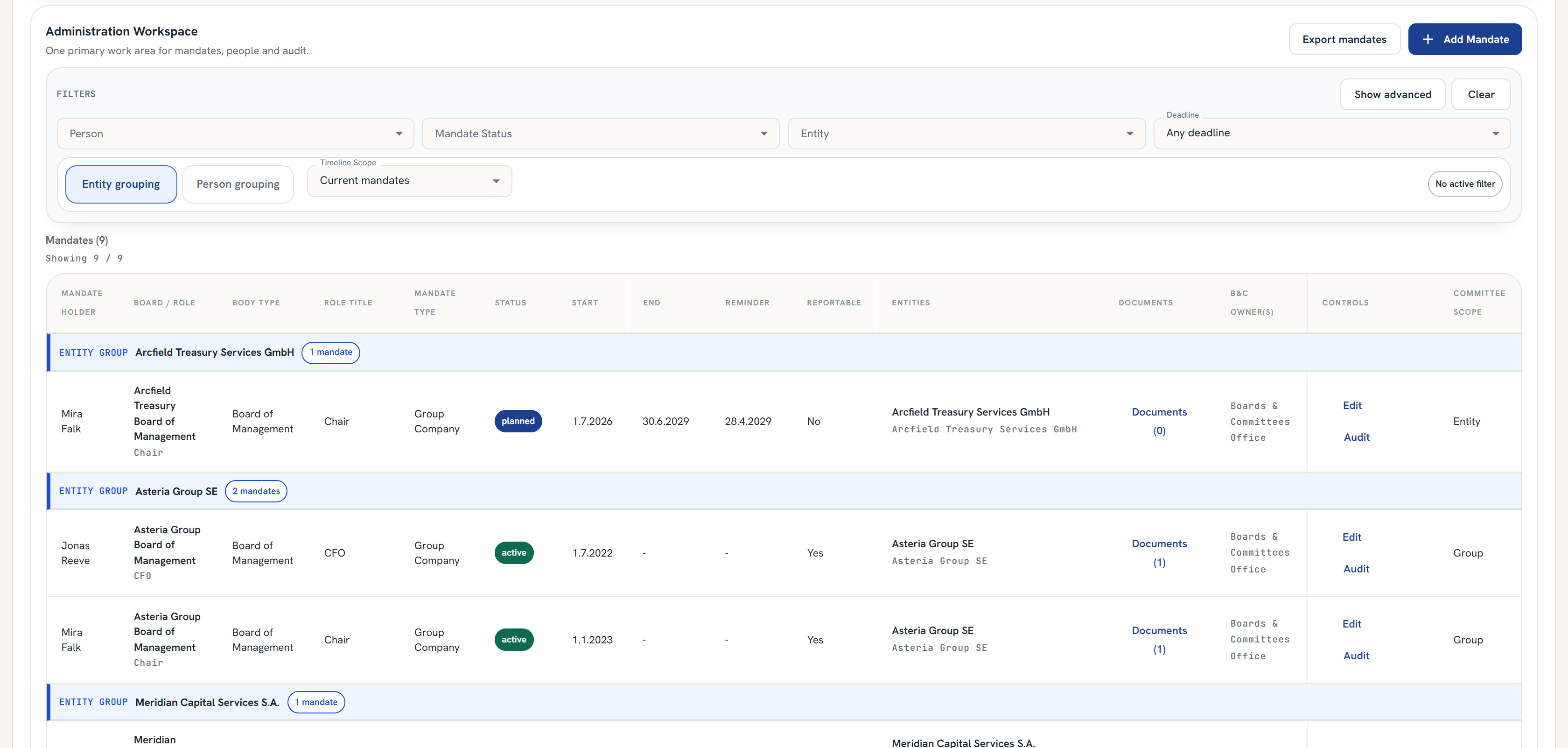This screenshot has height=748, width=1568.
Task: Click the Reportable column header
Action: click(x=834, y=303)
